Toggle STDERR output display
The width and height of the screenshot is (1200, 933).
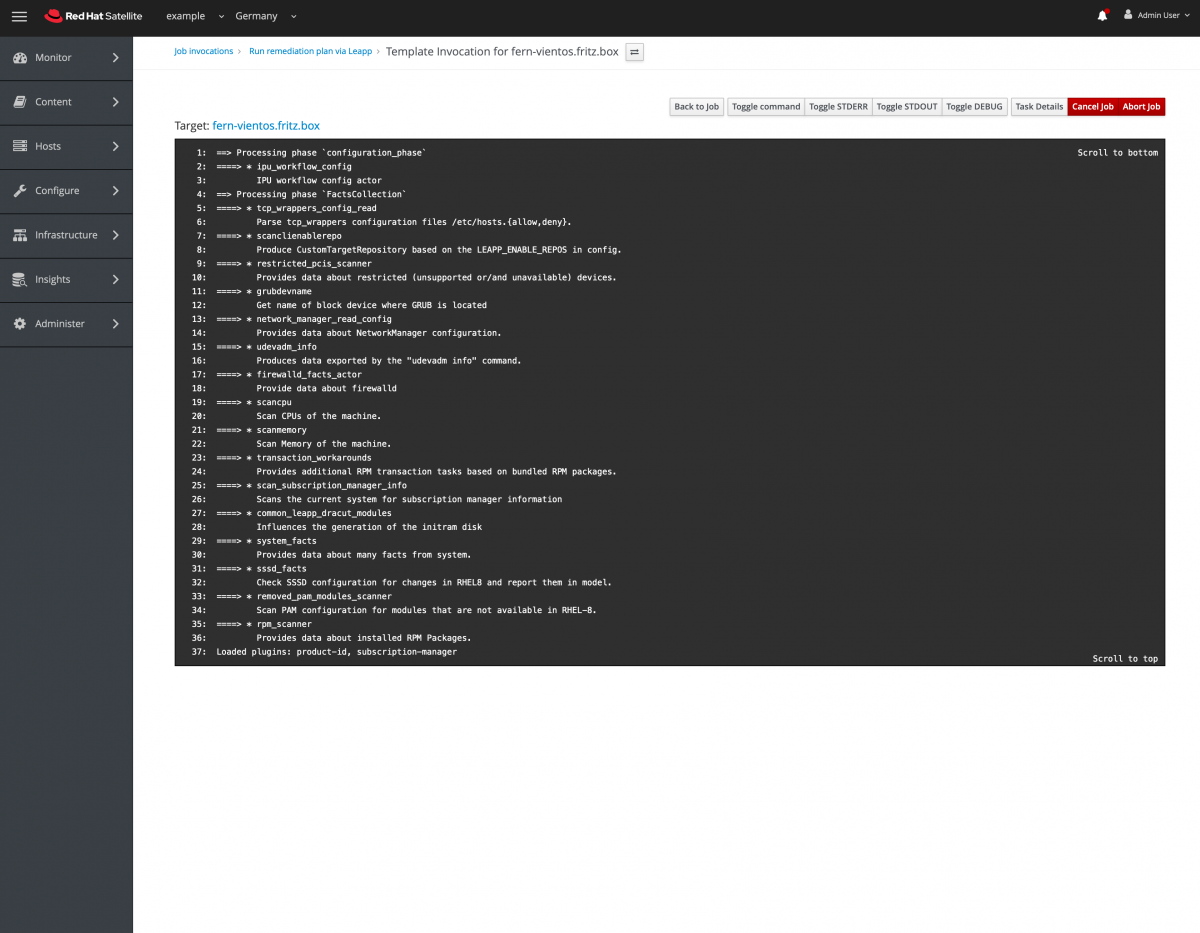click(837, 106)
